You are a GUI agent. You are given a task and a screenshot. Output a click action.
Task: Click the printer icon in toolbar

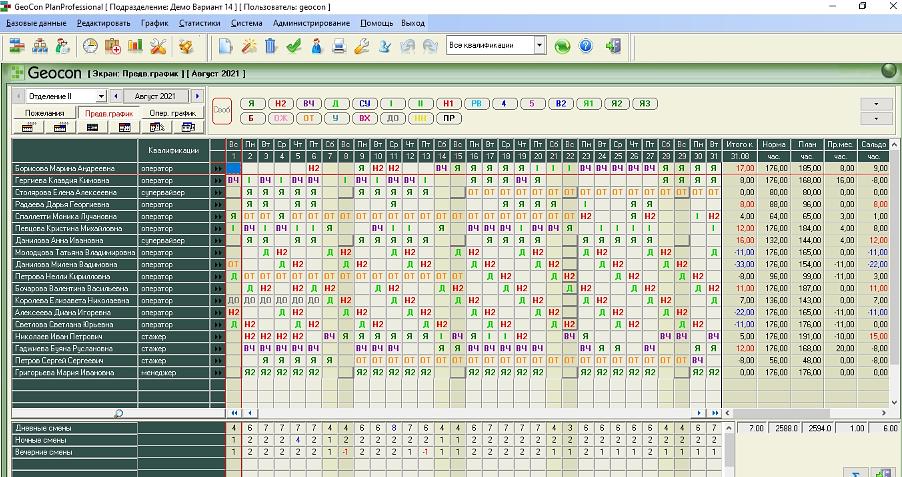(339, 46)
